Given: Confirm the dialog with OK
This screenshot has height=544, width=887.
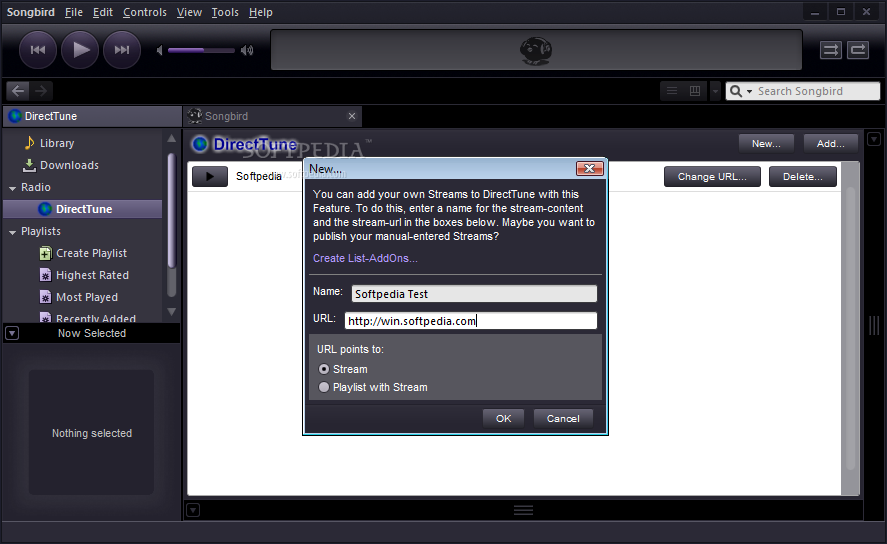Looking at the screenshot, I should 503,418.
